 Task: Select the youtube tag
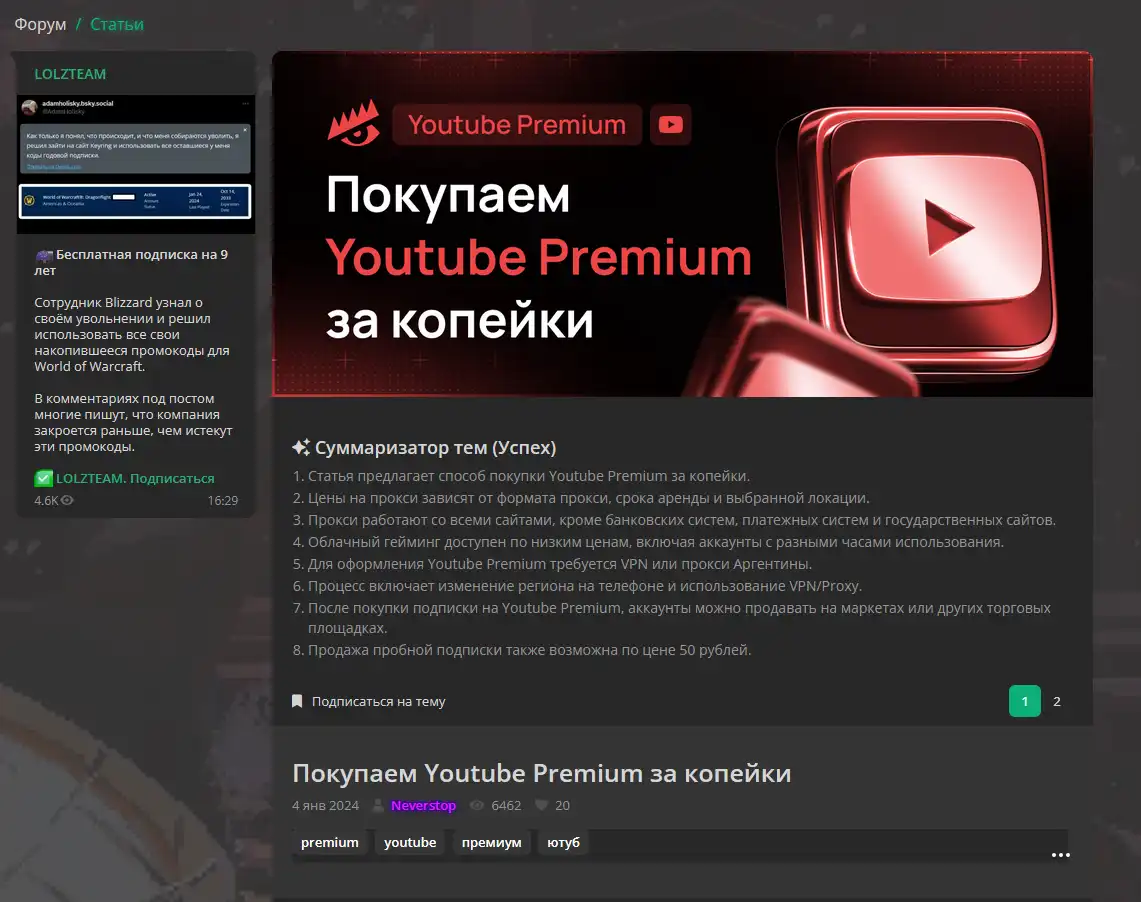[410, 843]
